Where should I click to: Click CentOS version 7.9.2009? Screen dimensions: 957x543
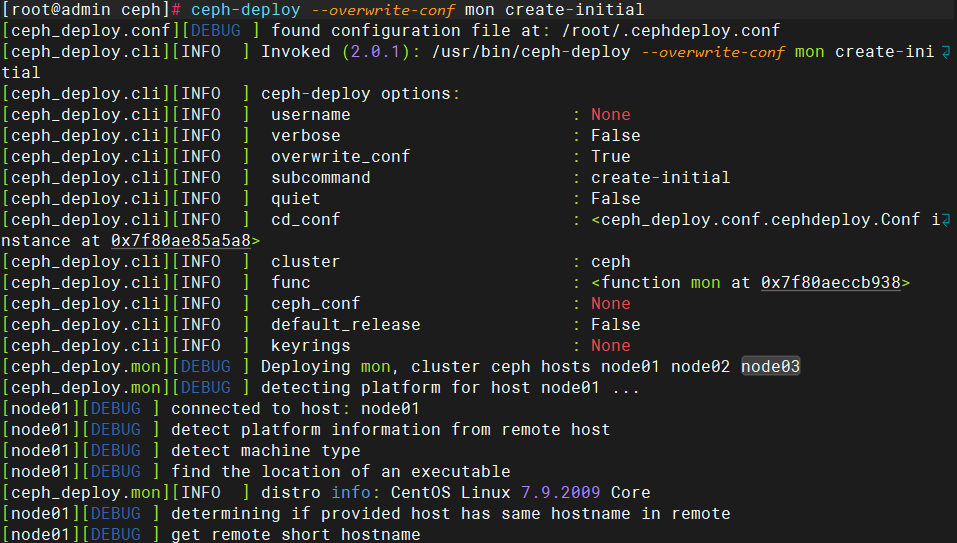pyautogui.click(x=560, y=492)
